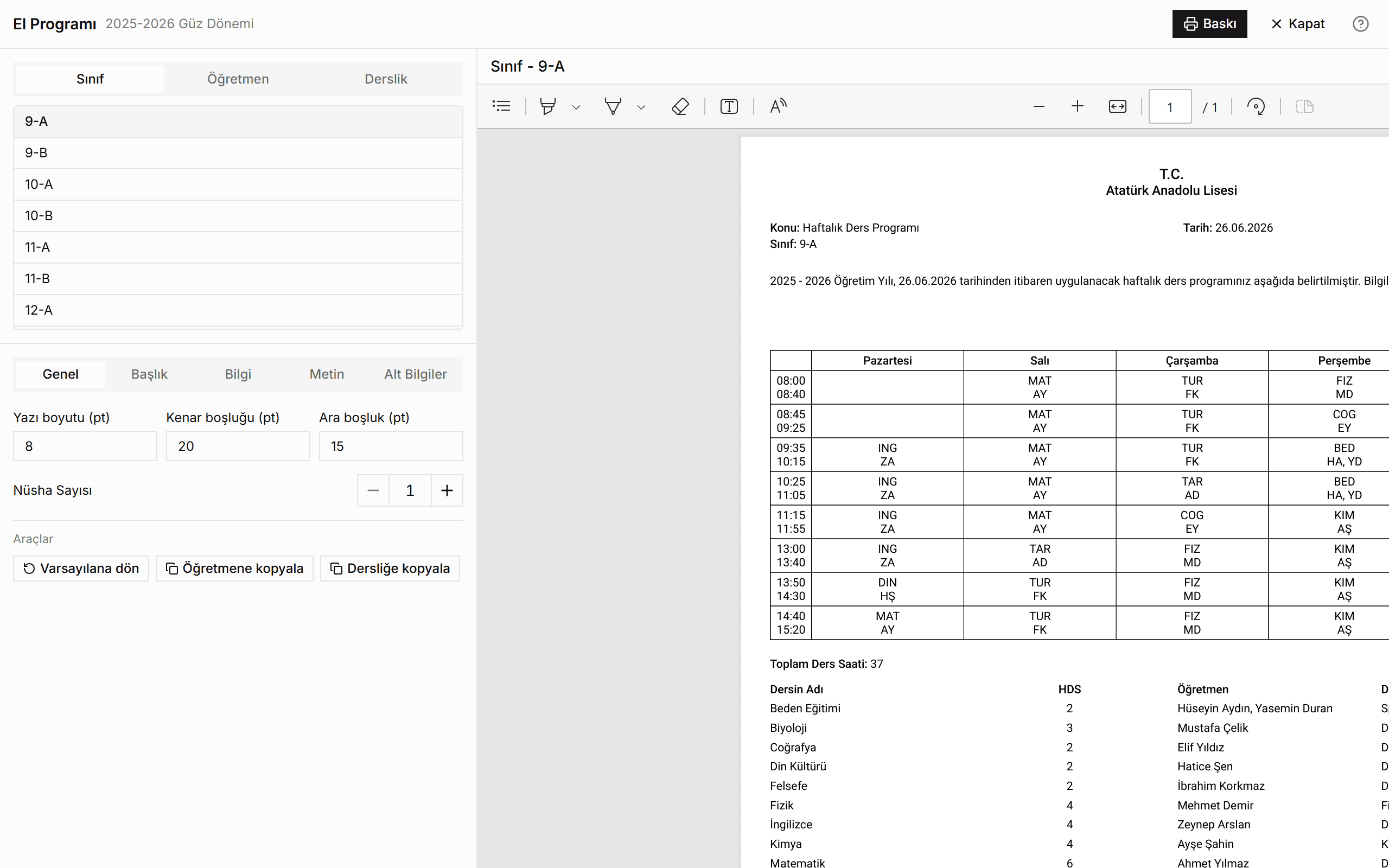Open the Metin settings tab
Image resolution: width=1389 pixels, height=868 pixels.
[327, 374]
